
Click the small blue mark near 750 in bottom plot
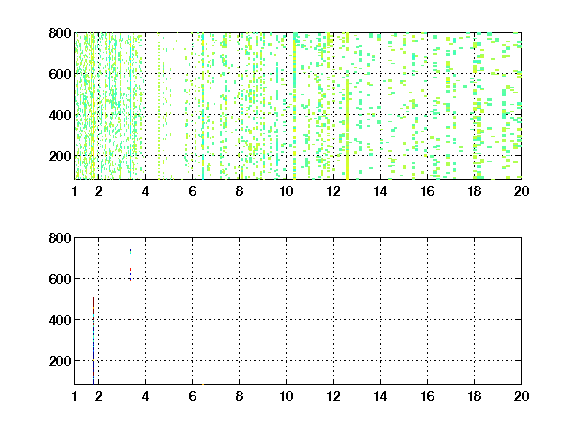(130, 251)
